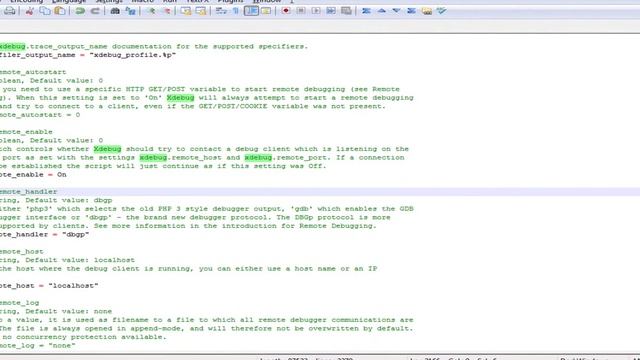Click the Playback macro icon

point(316,11)
